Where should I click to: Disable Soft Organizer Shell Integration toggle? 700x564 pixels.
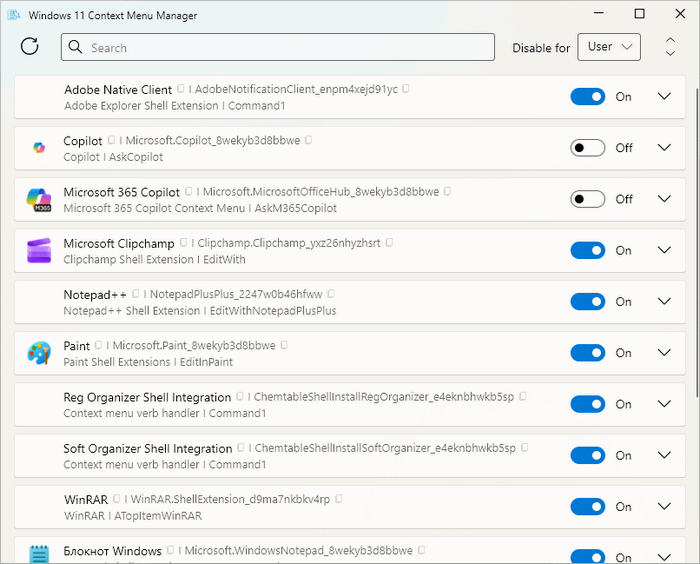pyautogui.click(x=588, y=455)
